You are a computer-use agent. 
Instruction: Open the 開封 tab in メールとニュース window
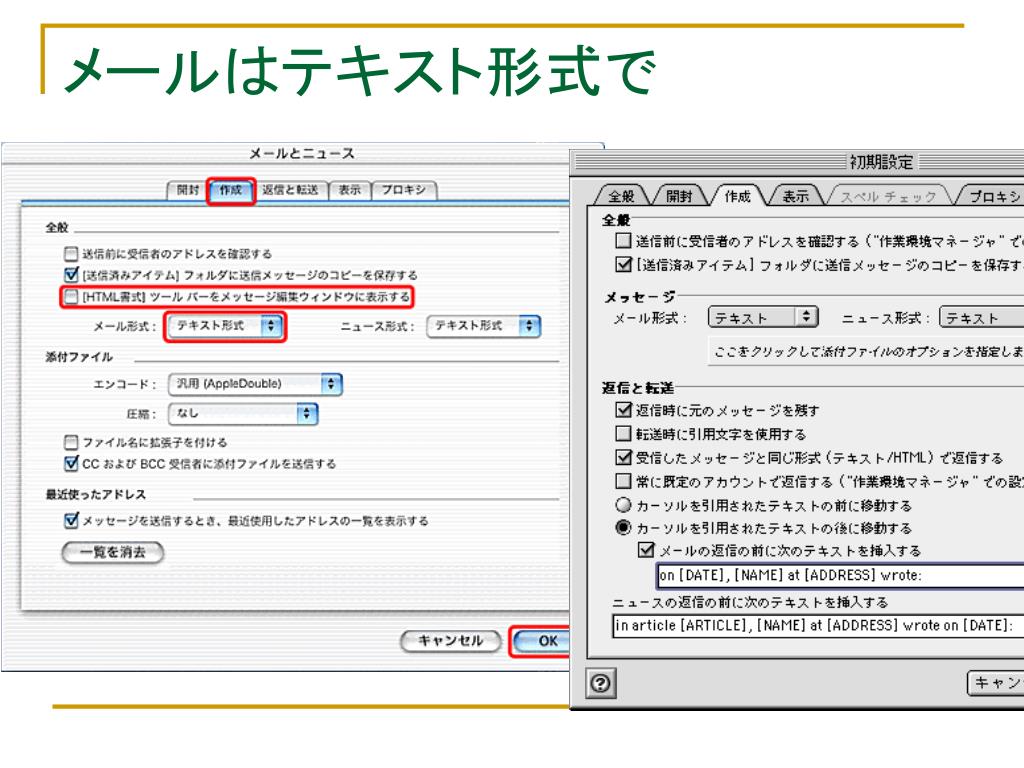[x=187, y=190]
